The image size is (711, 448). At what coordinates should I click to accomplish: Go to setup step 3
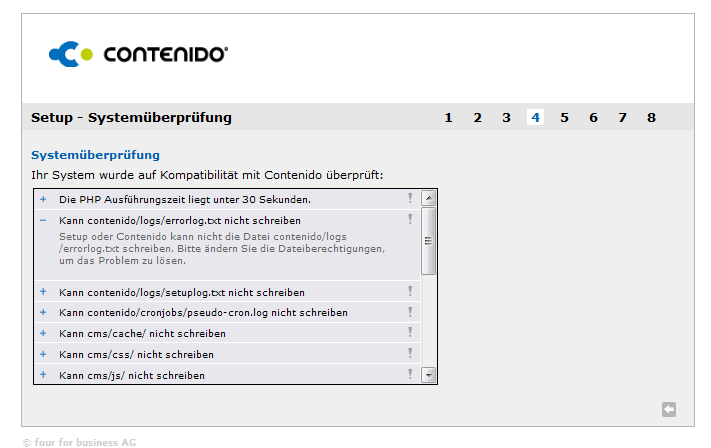[x=506, y=117]
